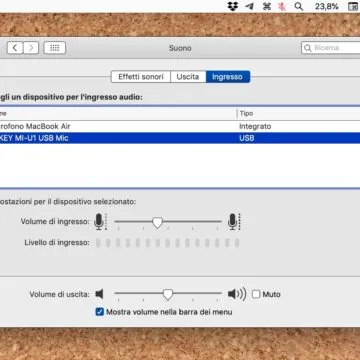Click the Ricerca search field
The height and width of the screenshot is (360, 360).
pos(331,48)
